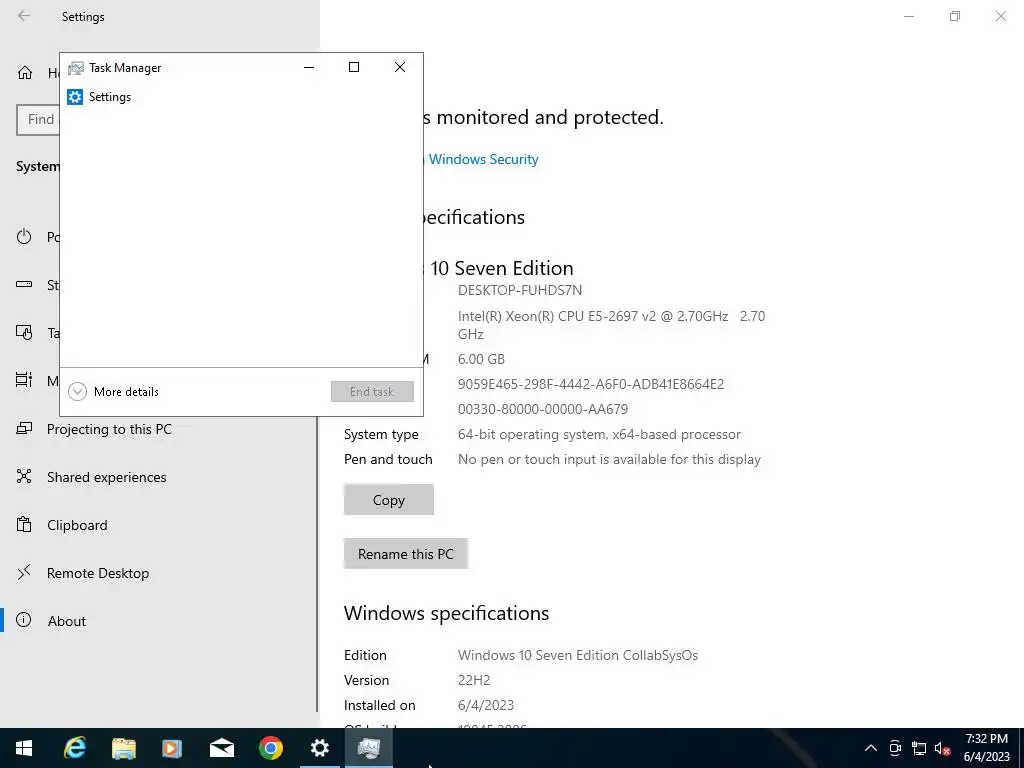Click the Task Manager title bar icon

76,68
